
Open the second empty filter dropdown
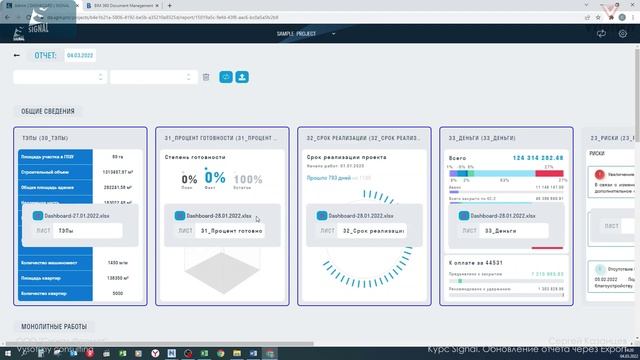[x=153, y=77]
